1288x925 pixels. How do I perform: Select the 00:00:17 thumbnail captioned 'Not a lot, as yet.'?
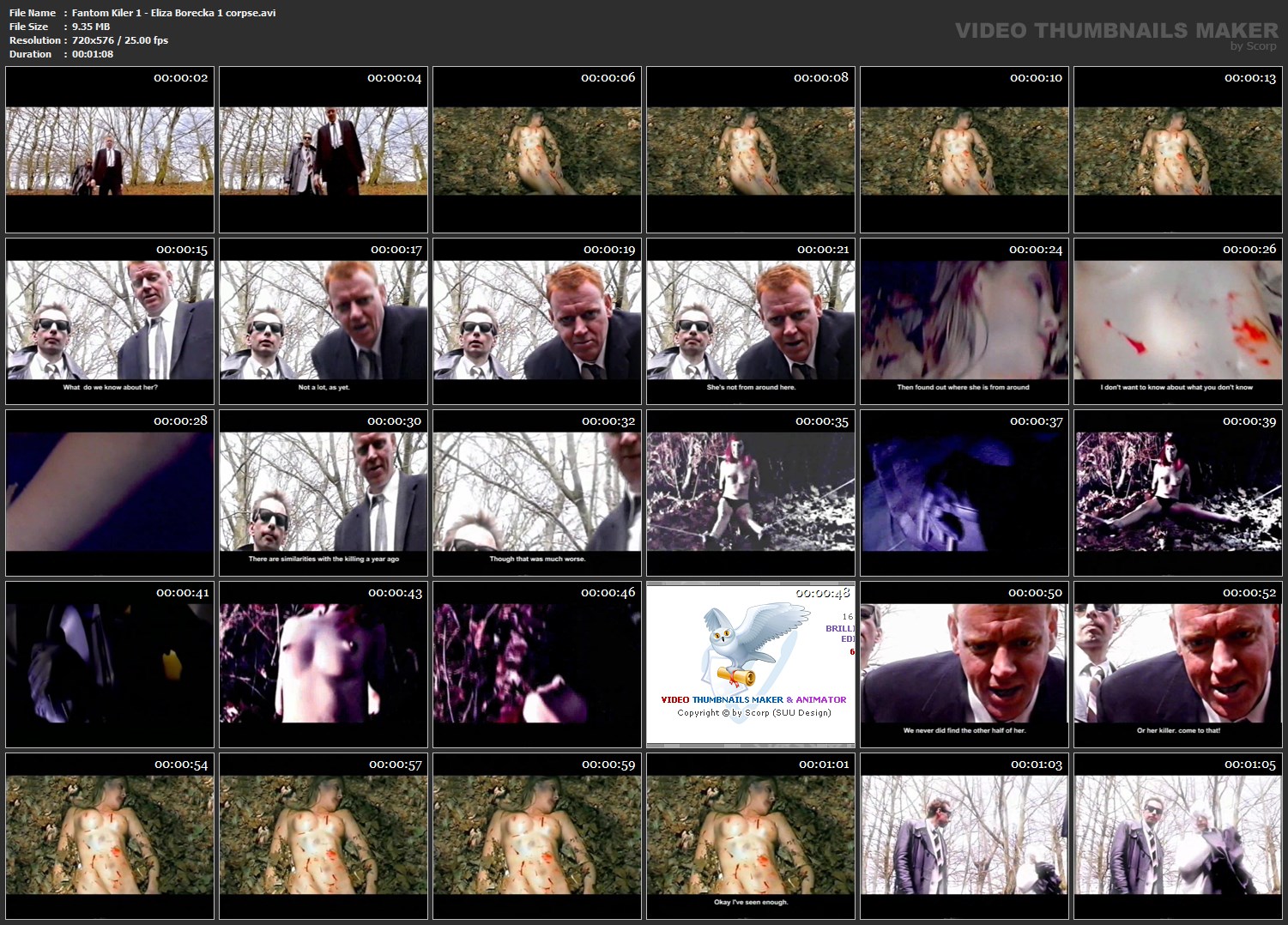(x=324, y=322)
